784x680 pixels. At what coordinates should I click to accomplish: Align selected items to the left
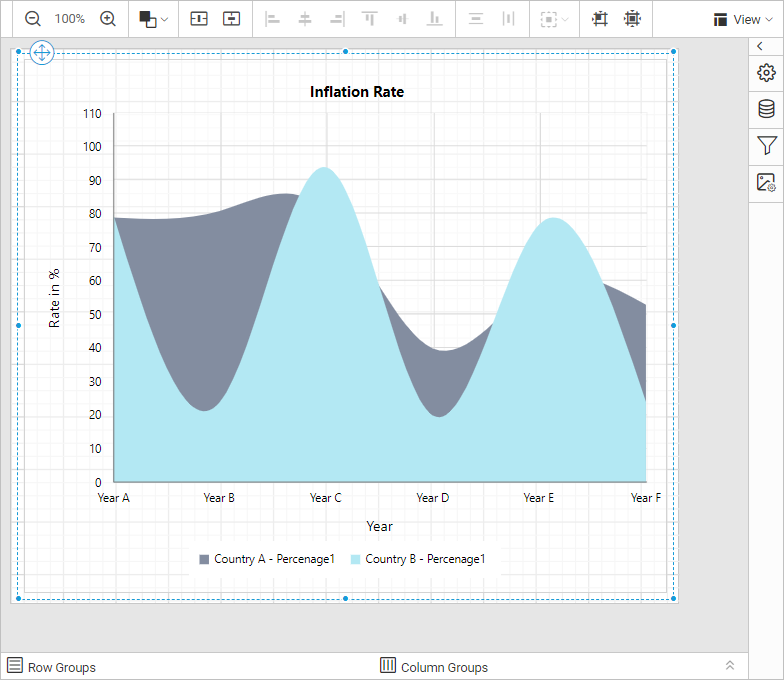pos(272,19)
